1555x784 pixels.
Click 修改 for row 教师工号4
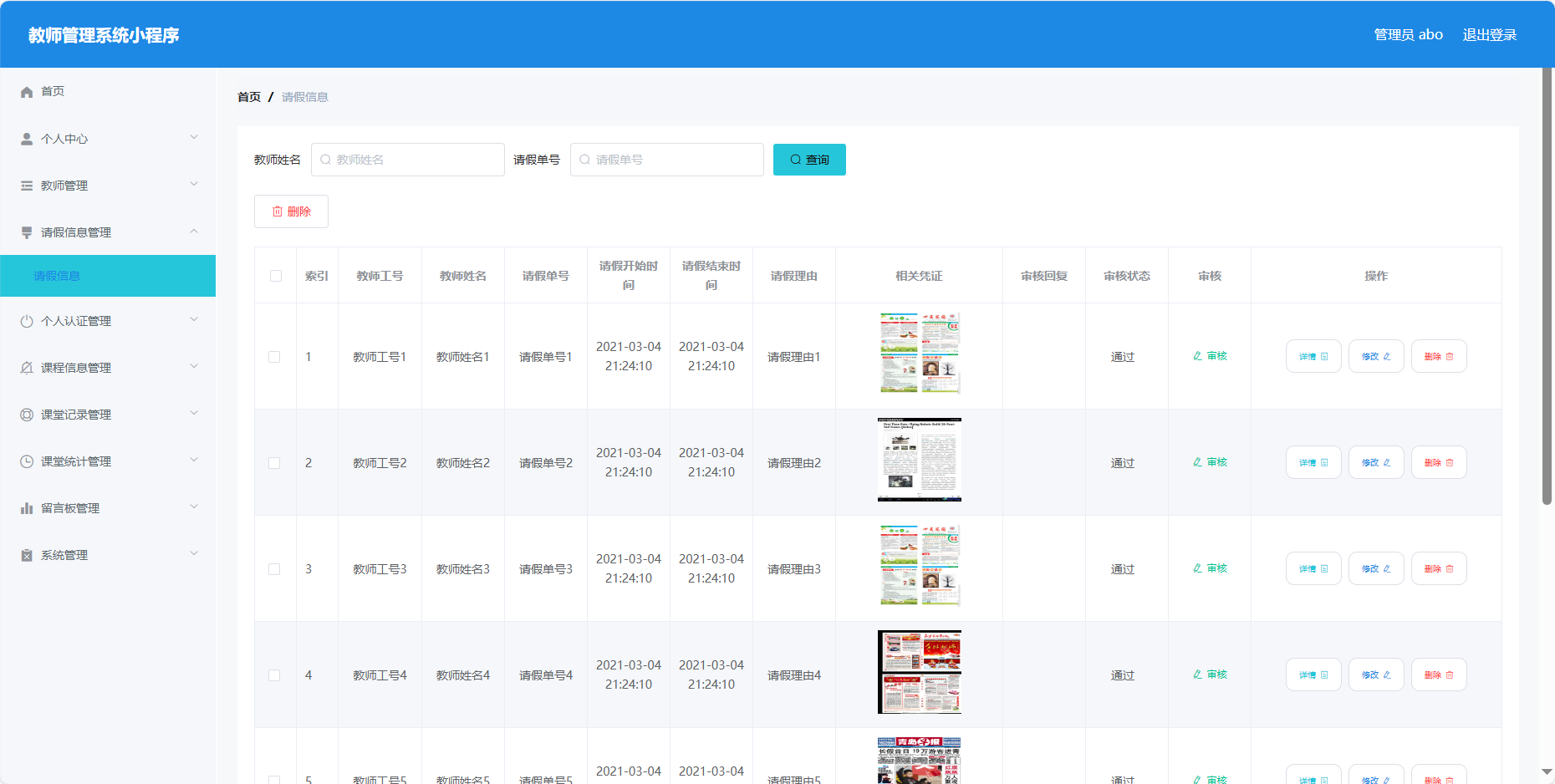(1376, 675)
